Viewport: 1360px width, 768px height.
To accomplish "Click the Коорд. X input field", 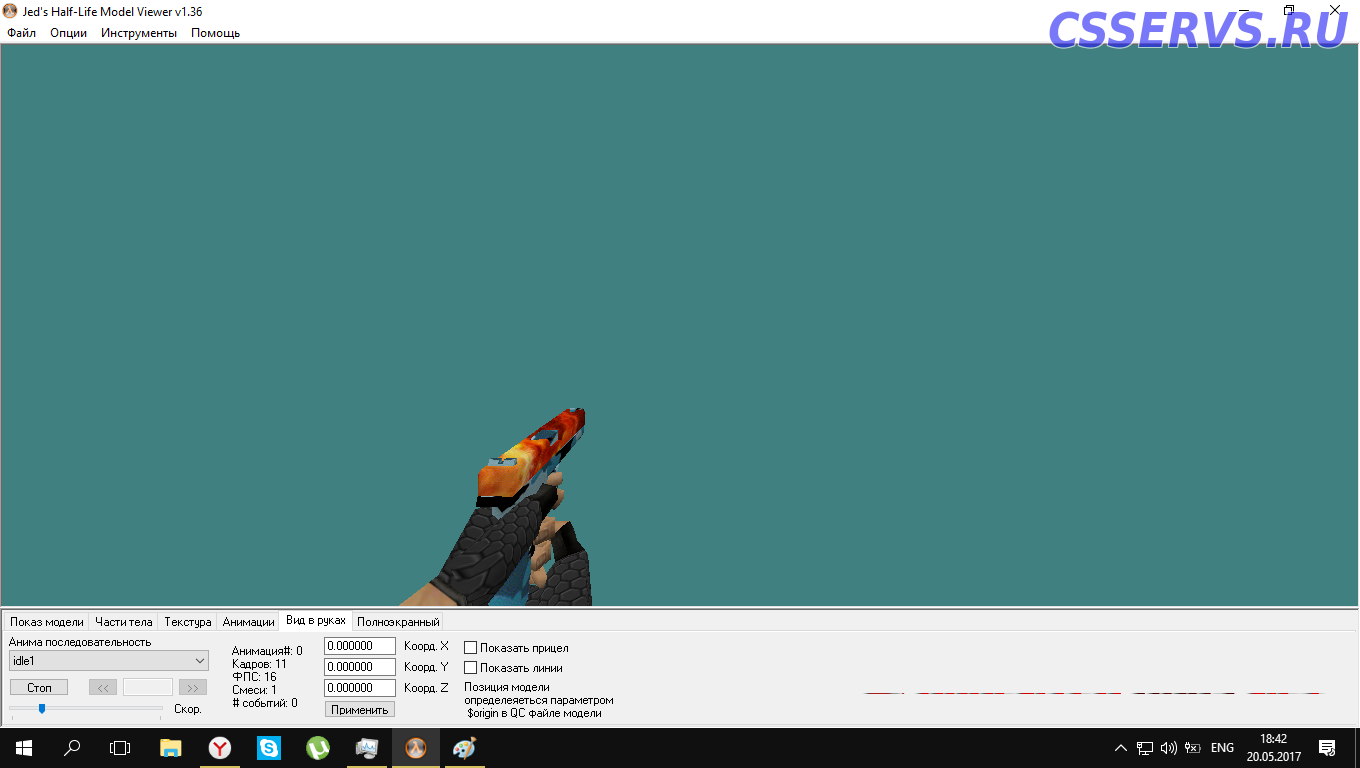I will [360, 646].
